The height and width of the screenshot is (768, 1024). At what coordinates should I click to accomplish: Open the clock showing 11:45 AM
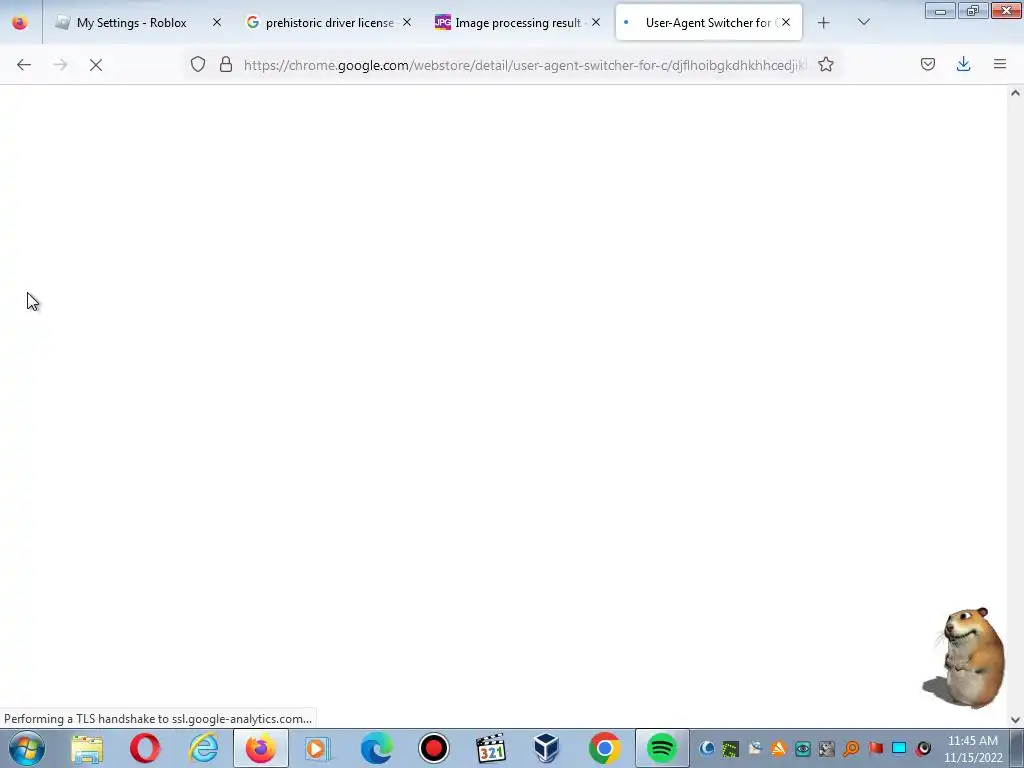972,749
